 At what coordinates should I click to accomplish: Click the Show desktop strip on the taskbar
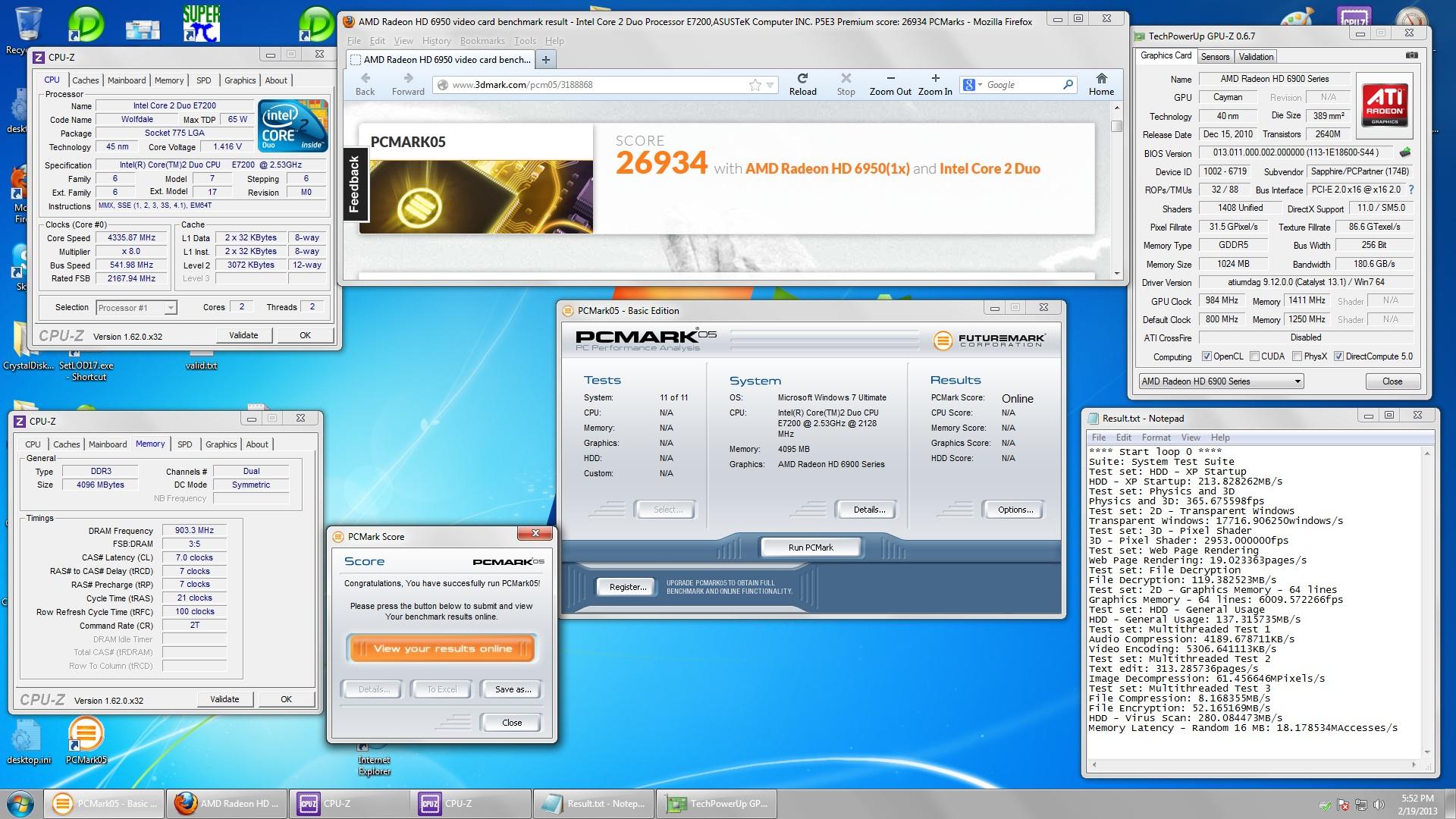[x=1450, y=804]
